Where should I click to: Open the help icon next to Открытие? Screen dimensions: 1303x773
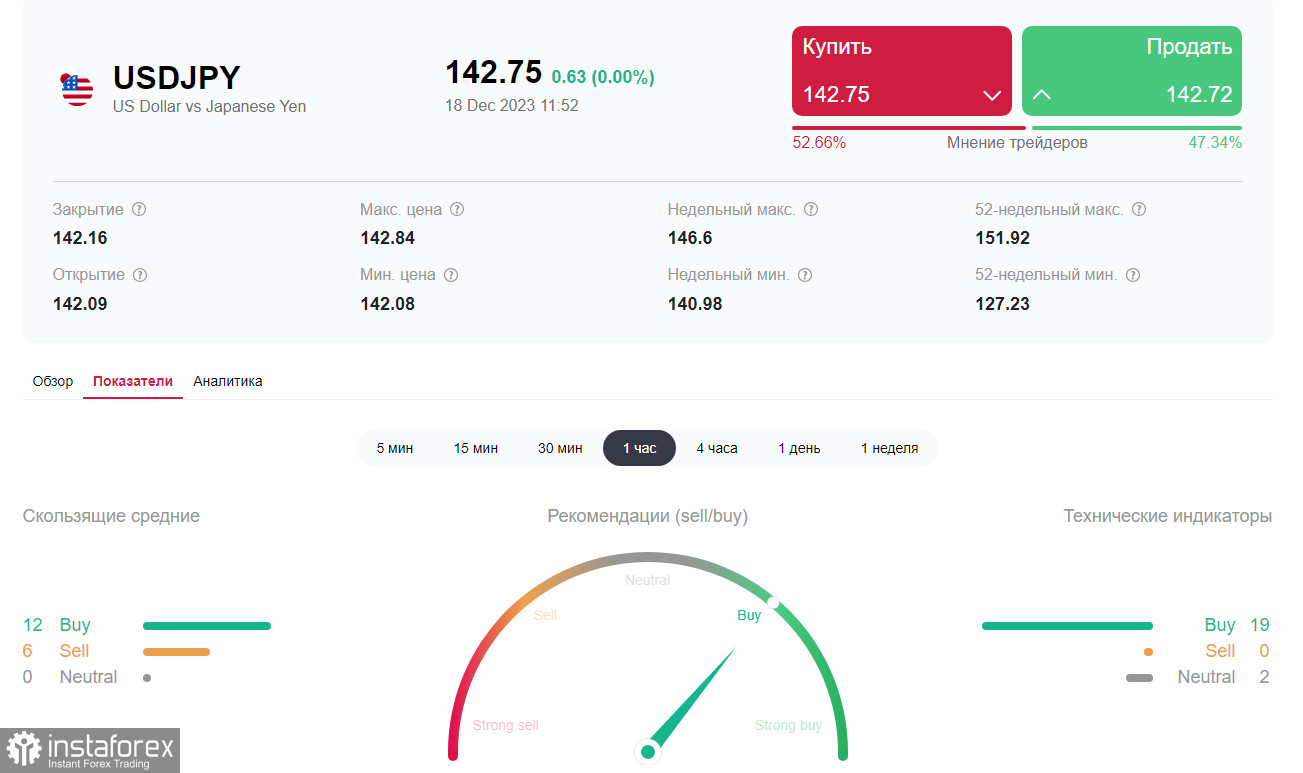click(x=140, y=275)
